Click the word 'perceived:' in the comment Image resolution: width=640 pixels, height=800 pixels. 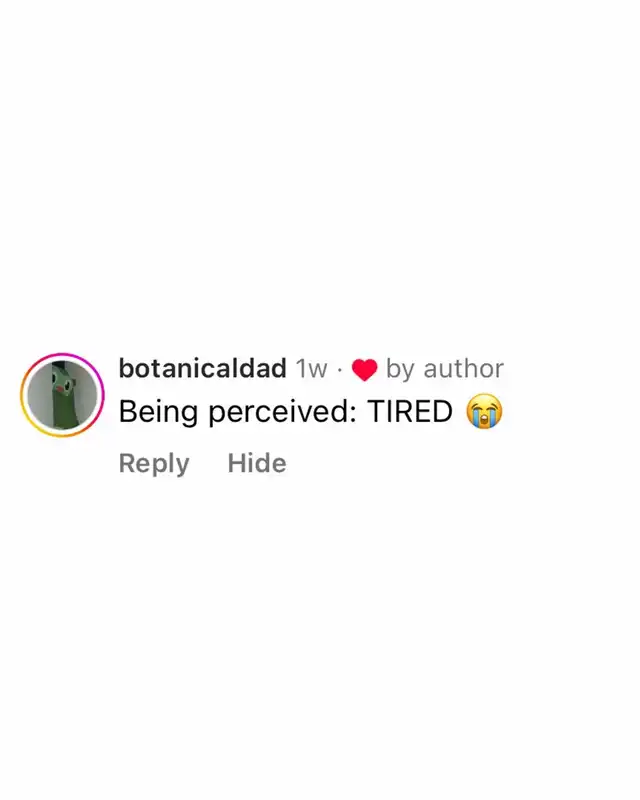tap(282, 412)
